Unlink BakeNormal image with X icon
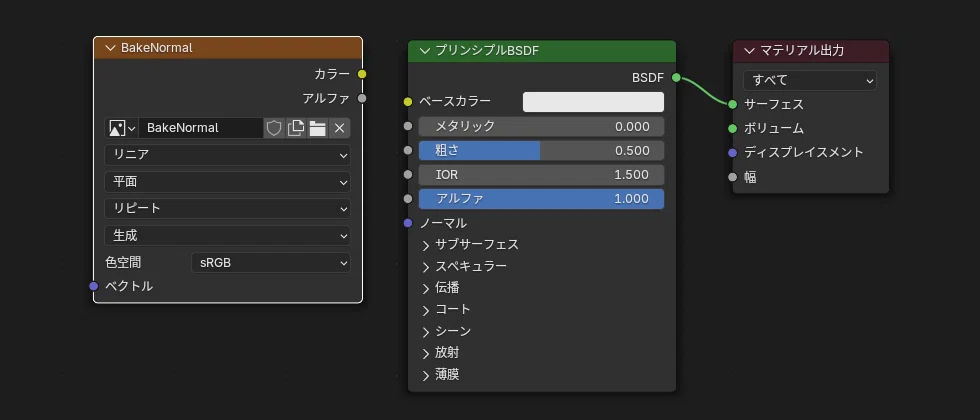 339,128
